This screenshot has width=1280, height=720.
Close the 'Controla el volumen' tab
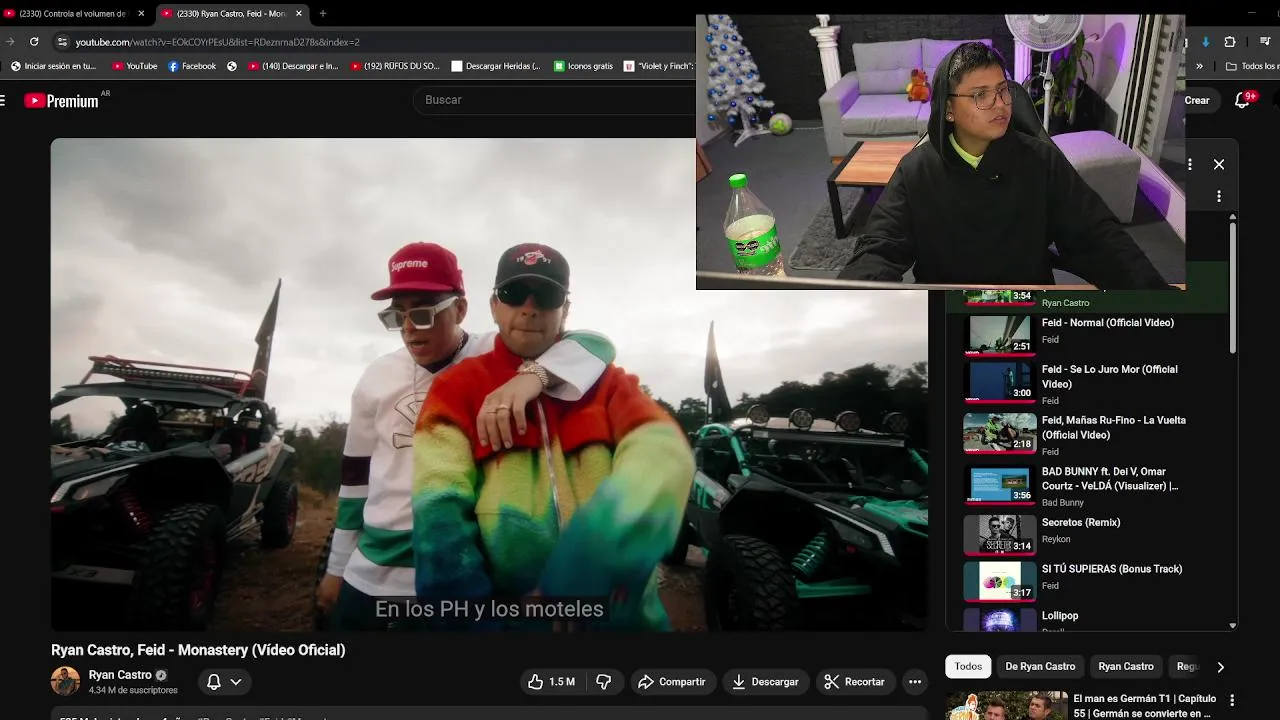click(141, 14)
